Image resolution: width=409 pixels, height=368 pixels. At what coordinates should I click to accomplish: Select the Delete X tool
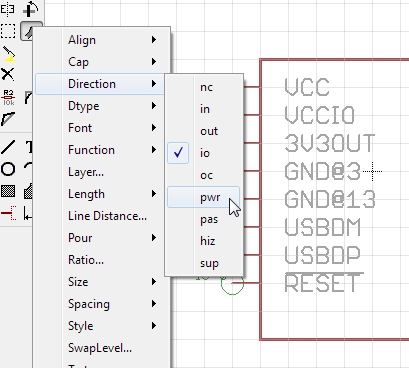click(x=8, y=74)
